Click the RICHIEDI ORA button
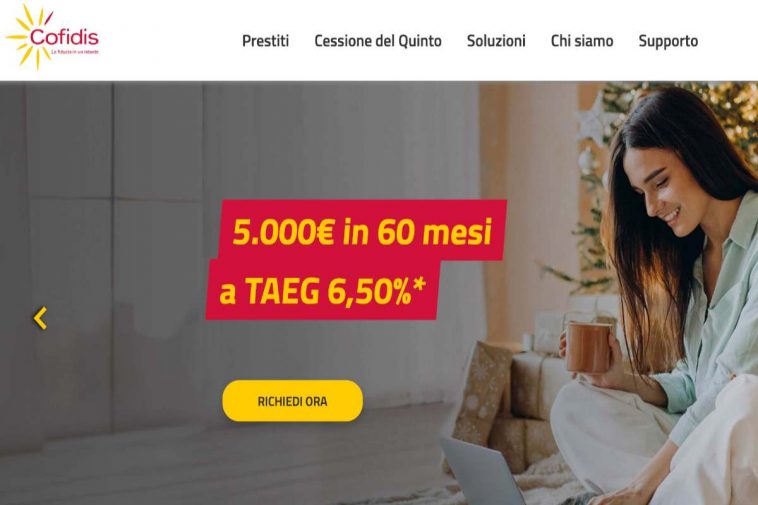The height and width of the screenshot is (505, 758). (292, 401)
